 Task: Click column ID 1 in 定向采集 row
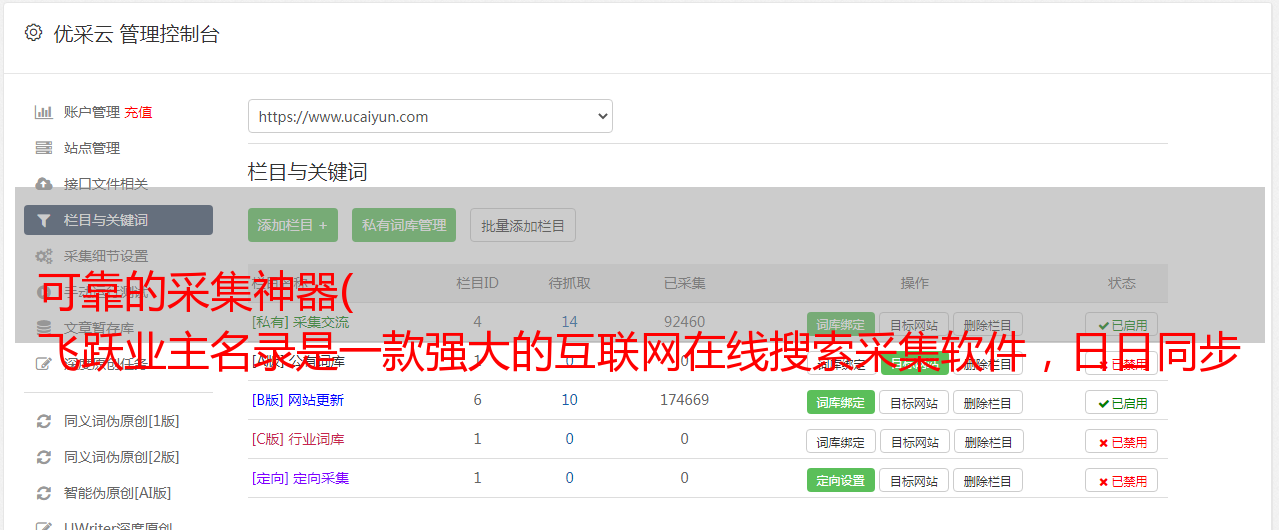tap(478, 478)
